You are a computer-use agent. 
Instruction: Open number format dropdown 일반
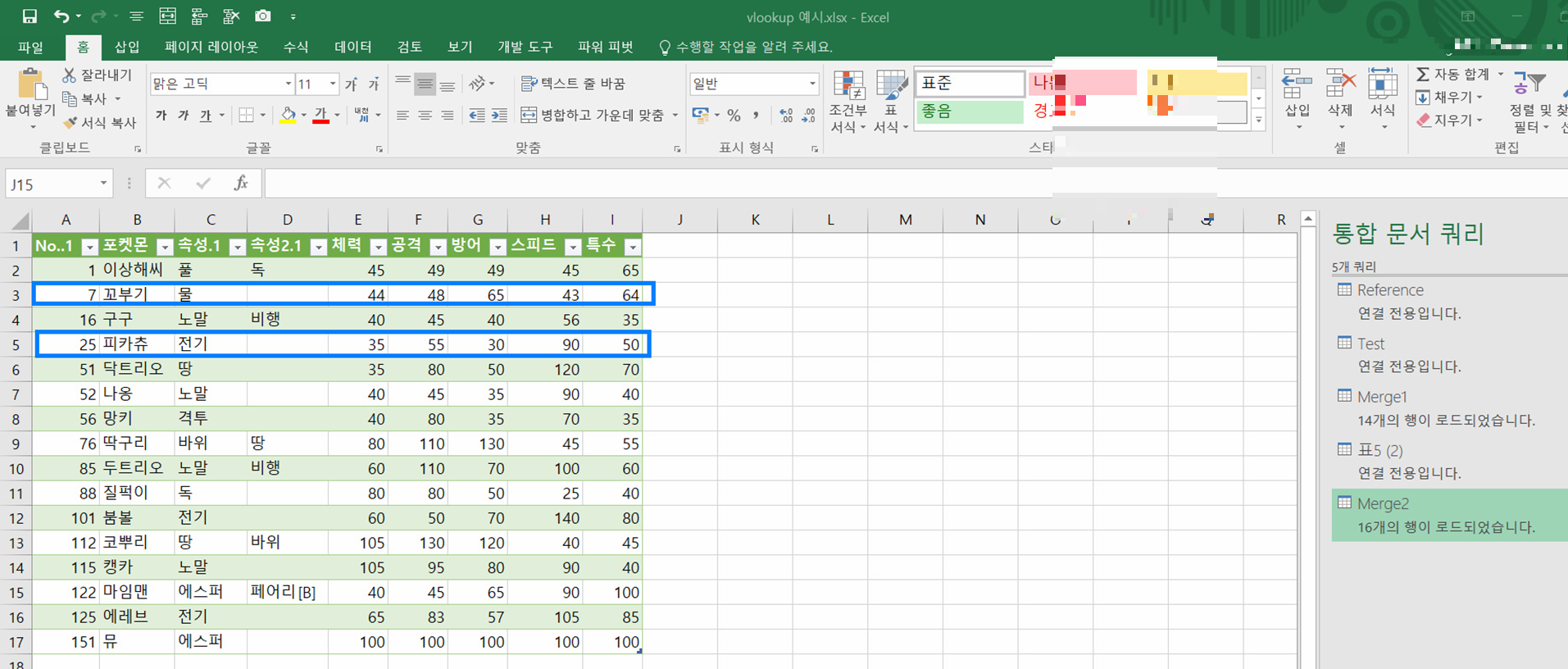[x=812, y=84]
